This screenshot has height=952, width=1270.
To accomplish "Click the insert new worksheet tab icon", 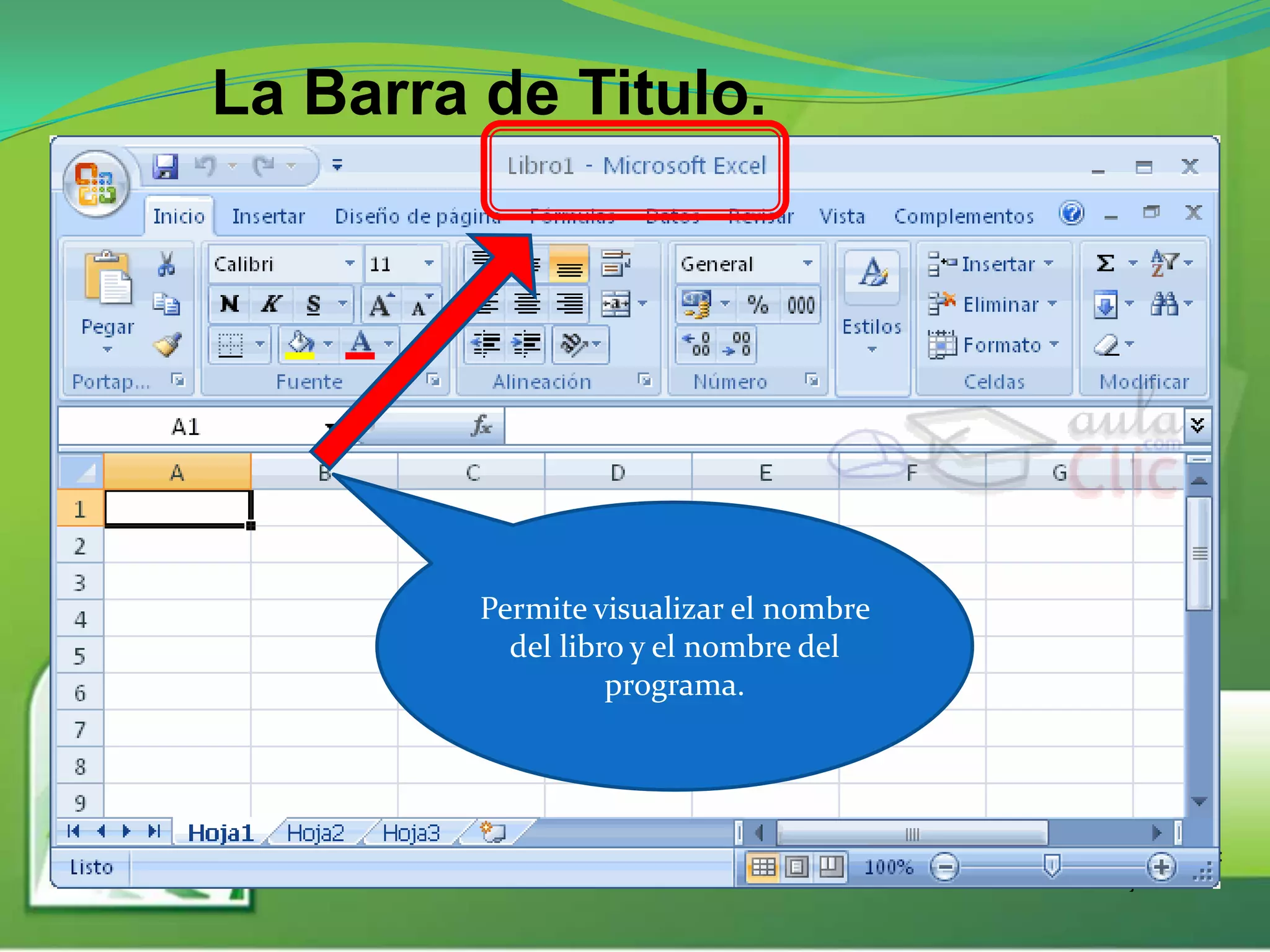I will click(494, 832).
